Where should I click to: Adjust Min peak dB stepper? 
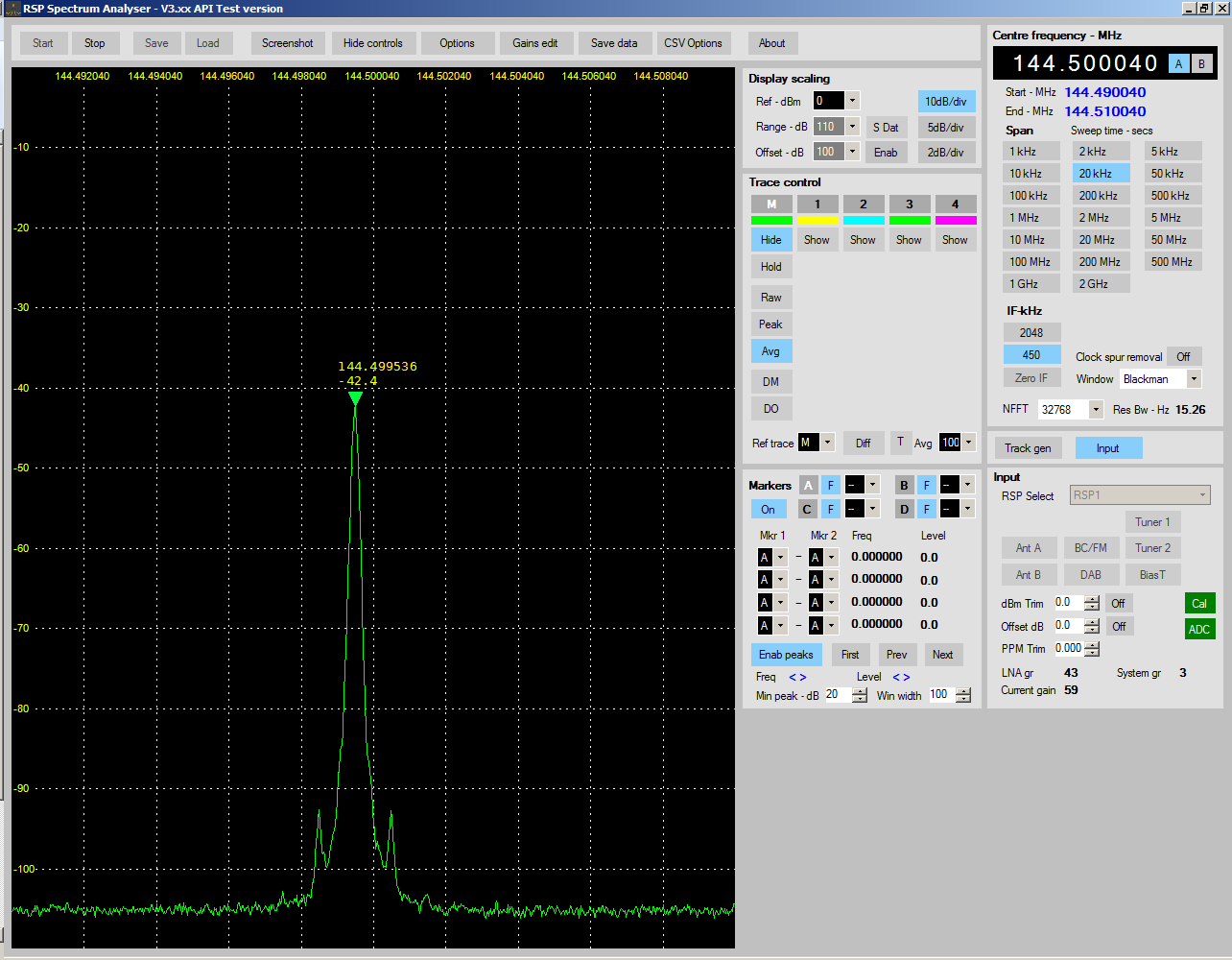pos(860,695)
